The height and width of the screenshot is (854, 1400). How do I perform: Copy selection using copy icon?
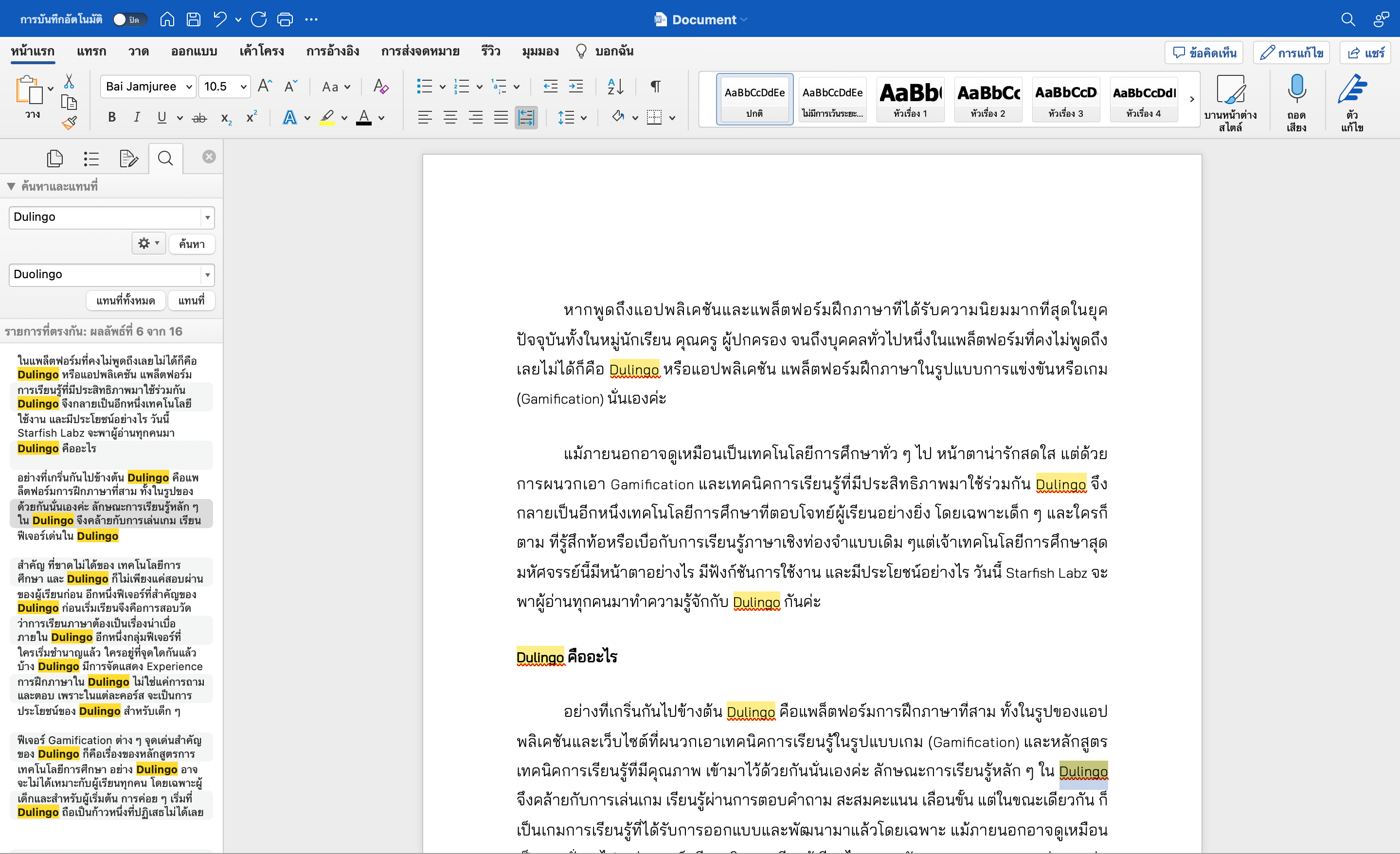69,102
